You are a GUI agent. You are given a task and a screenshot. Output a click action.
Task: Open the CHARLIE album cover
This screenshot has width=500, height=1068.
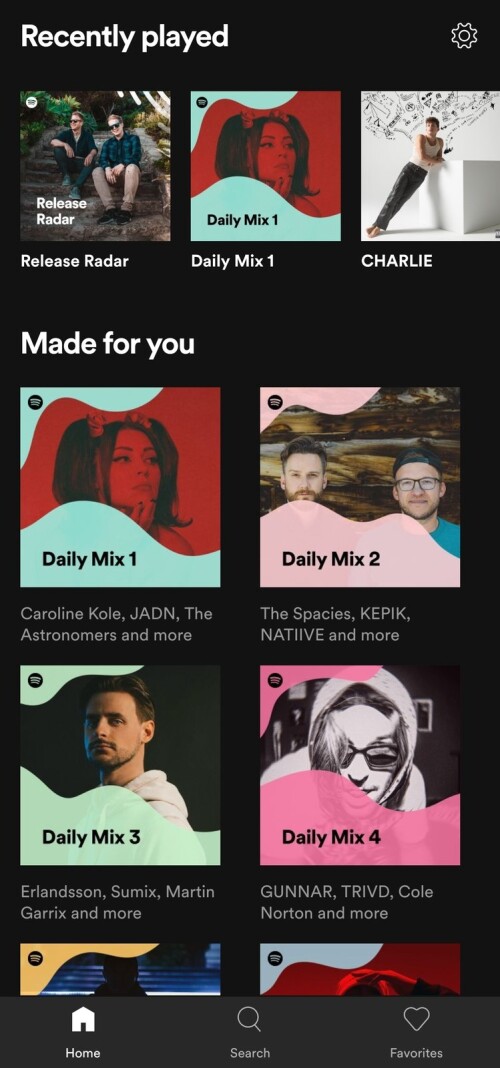tap(431, 166)
